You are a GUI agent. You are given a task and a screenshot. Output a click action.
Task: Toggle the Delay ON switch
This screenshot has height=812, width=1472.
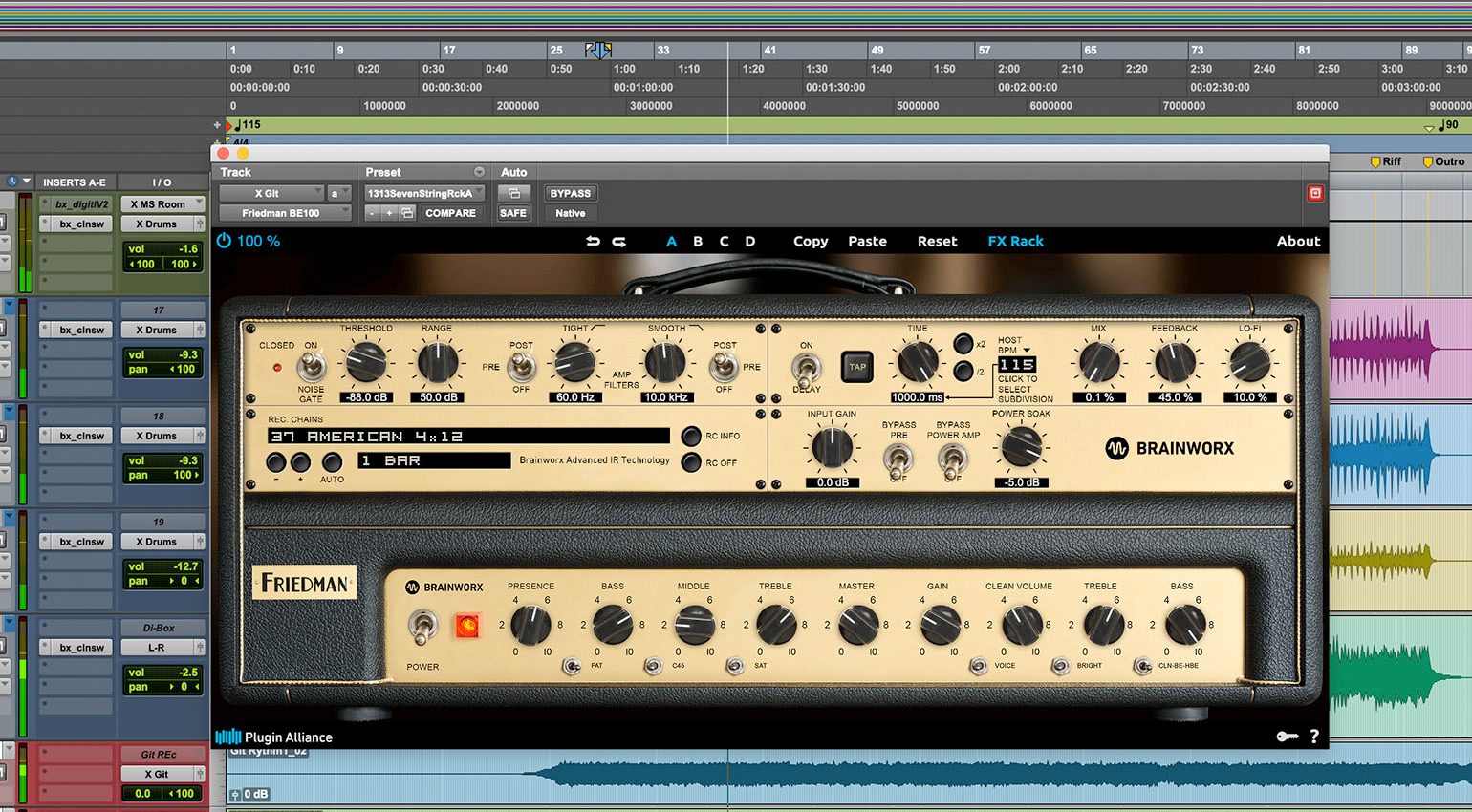pos(807,368)
